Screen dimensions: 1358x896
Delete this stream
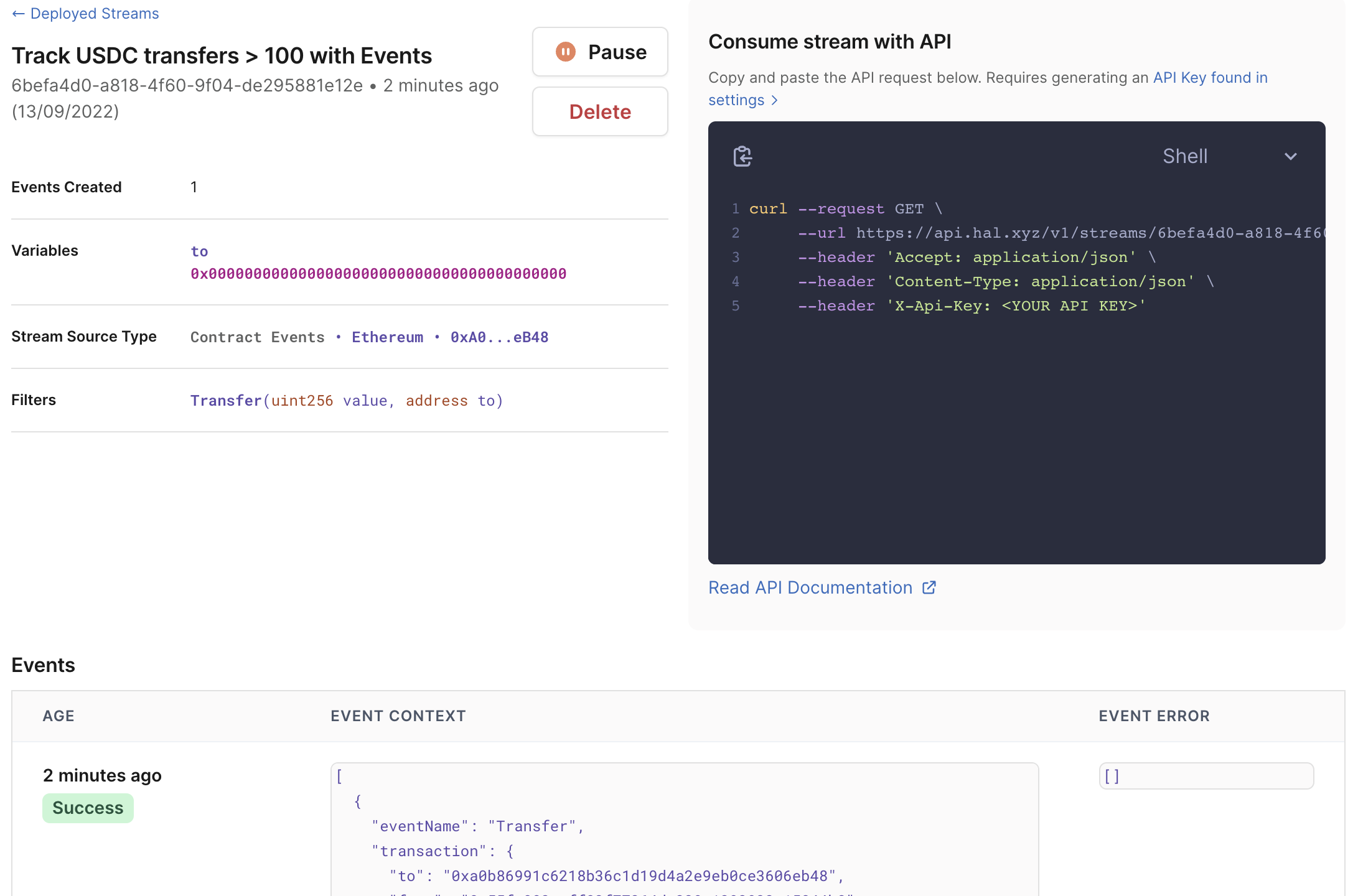coord(600,112)
